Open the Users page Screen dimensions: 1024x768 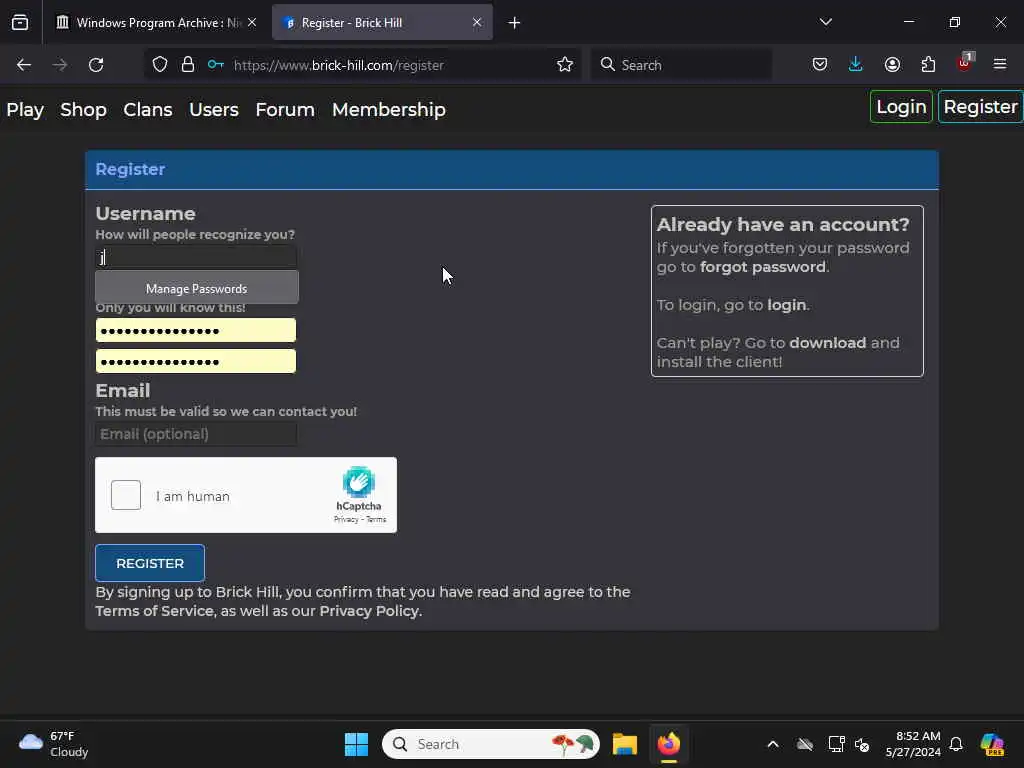tap(214, 110)
